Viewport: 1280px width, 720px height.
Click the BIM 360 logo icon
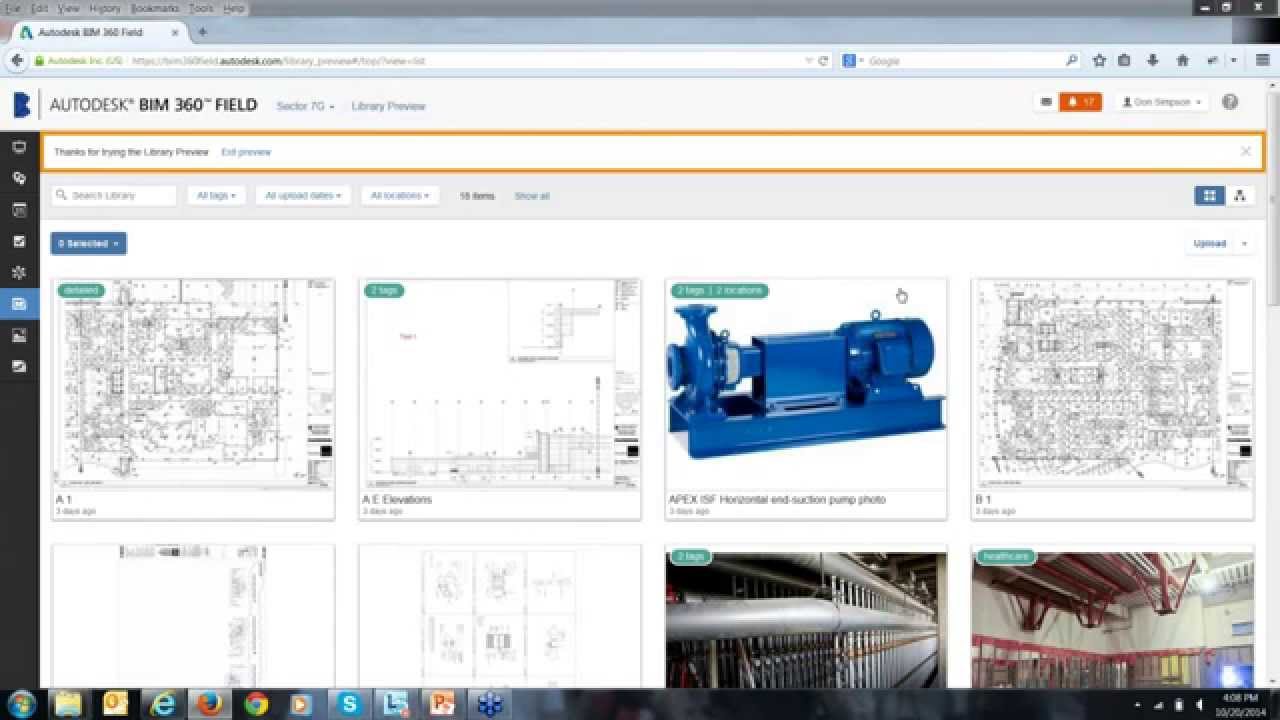pyautogui.click(x=22, y=105)
